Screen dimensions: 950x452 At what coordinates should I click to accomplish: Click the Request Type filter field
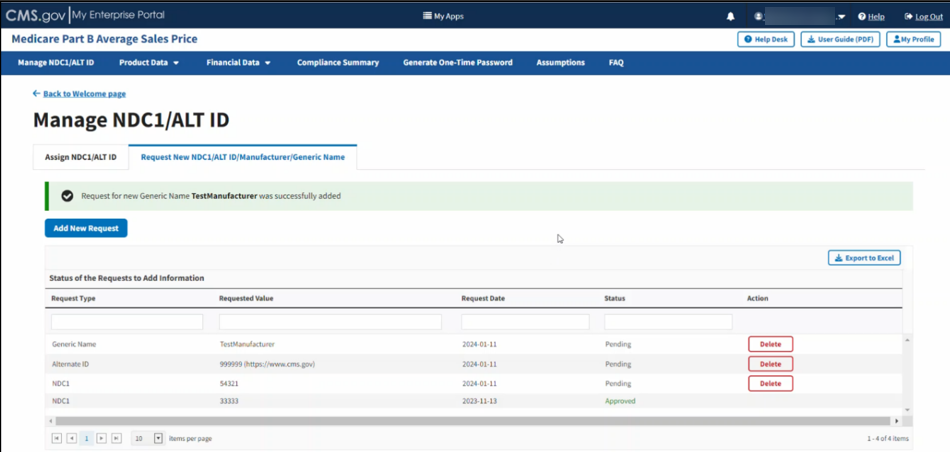coord(127,322)
